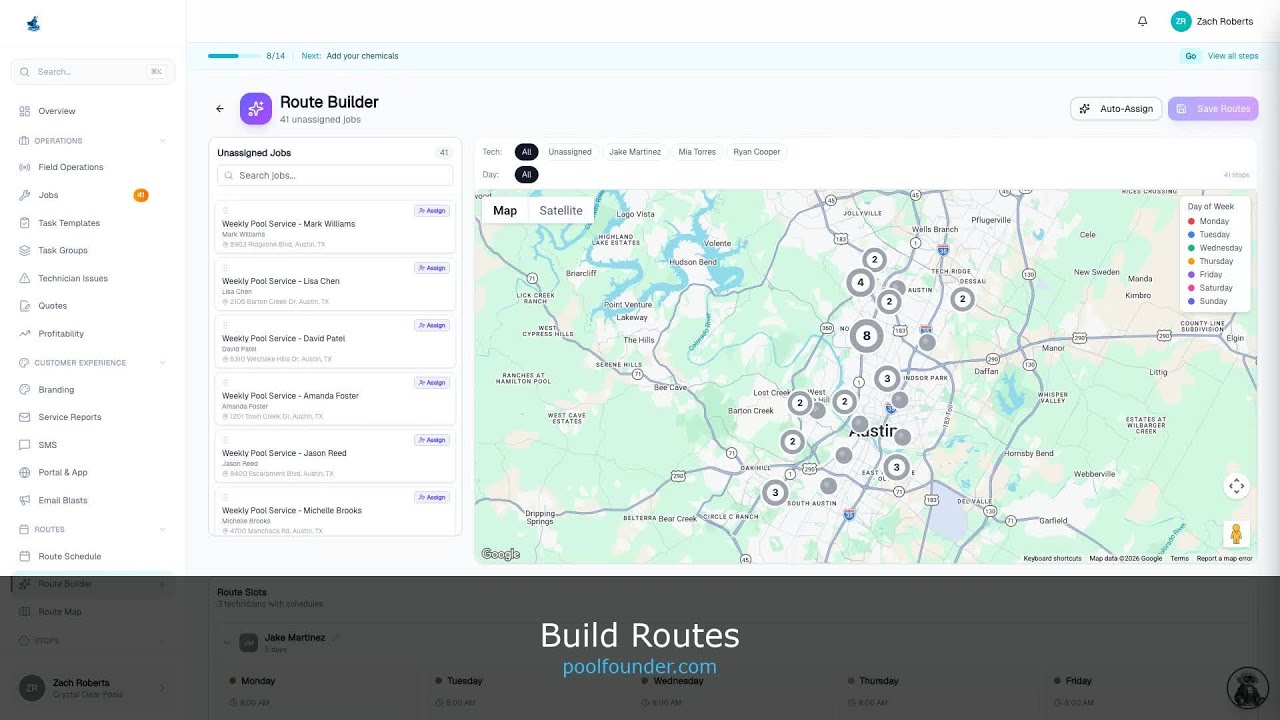Assign the Michelle Brooks job
This screenshot has height=720, width=1280.
coord(432,497)
